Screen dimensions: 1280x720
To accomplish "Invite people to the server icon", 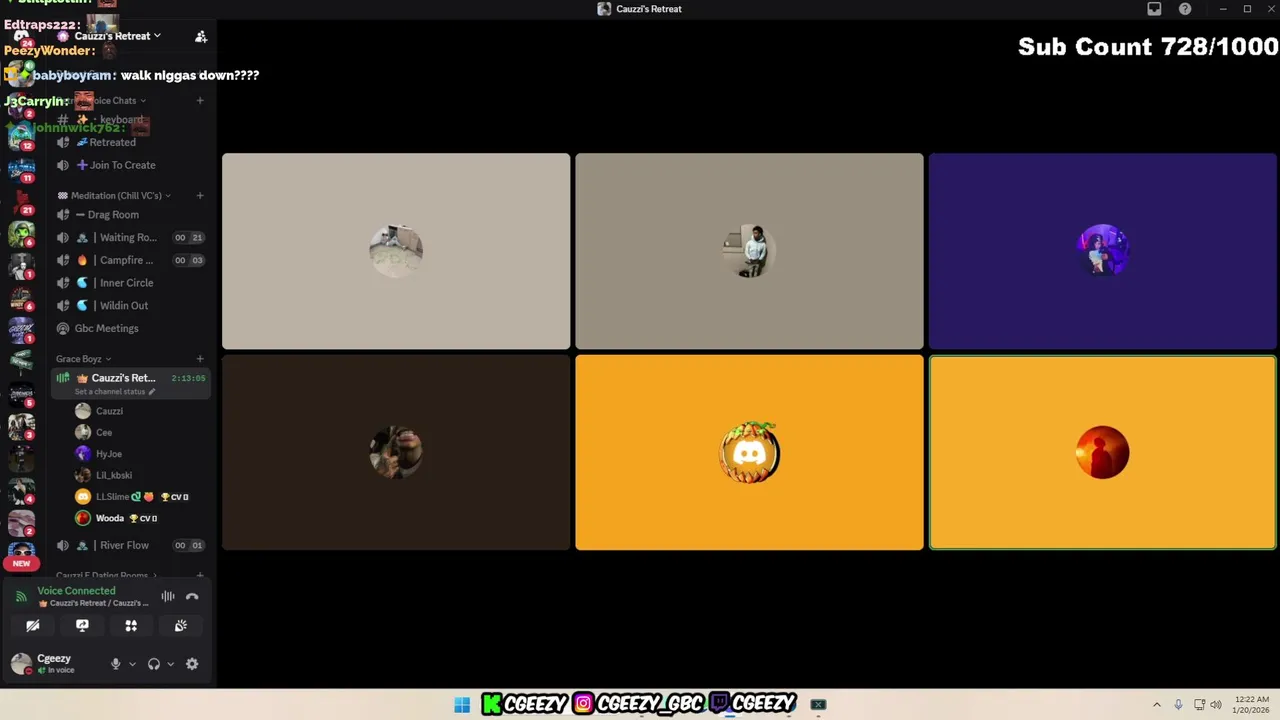I will (201, 36).
